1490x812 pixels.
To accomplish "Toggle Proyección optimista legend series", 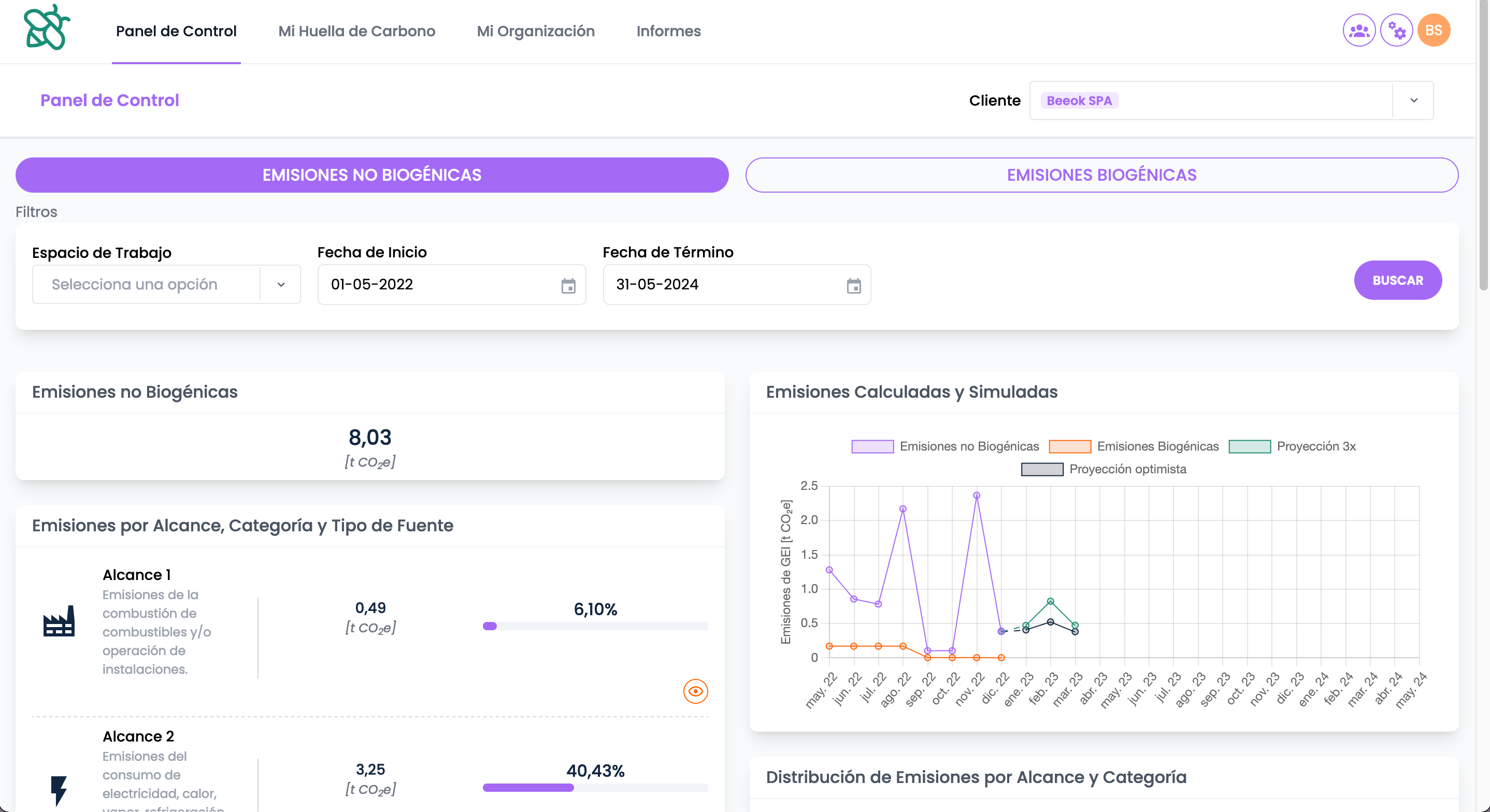I will pos(1104,469).
